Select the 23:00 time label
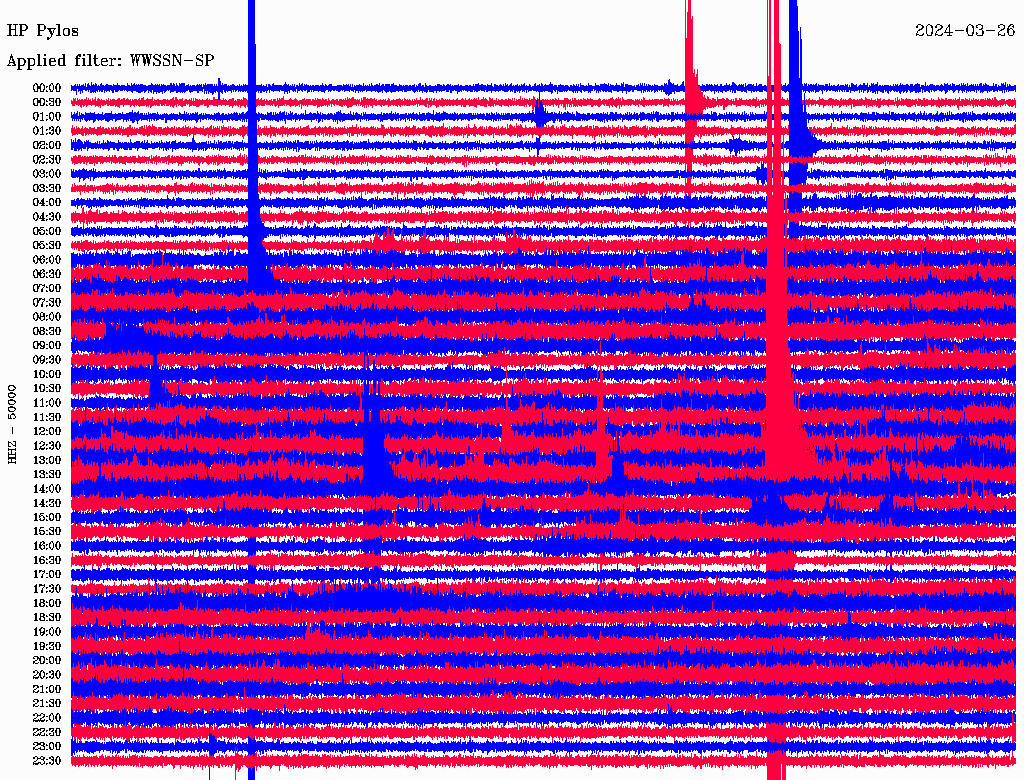The height and width of the screenshot is (780, 1024). (x=46, y=746)
